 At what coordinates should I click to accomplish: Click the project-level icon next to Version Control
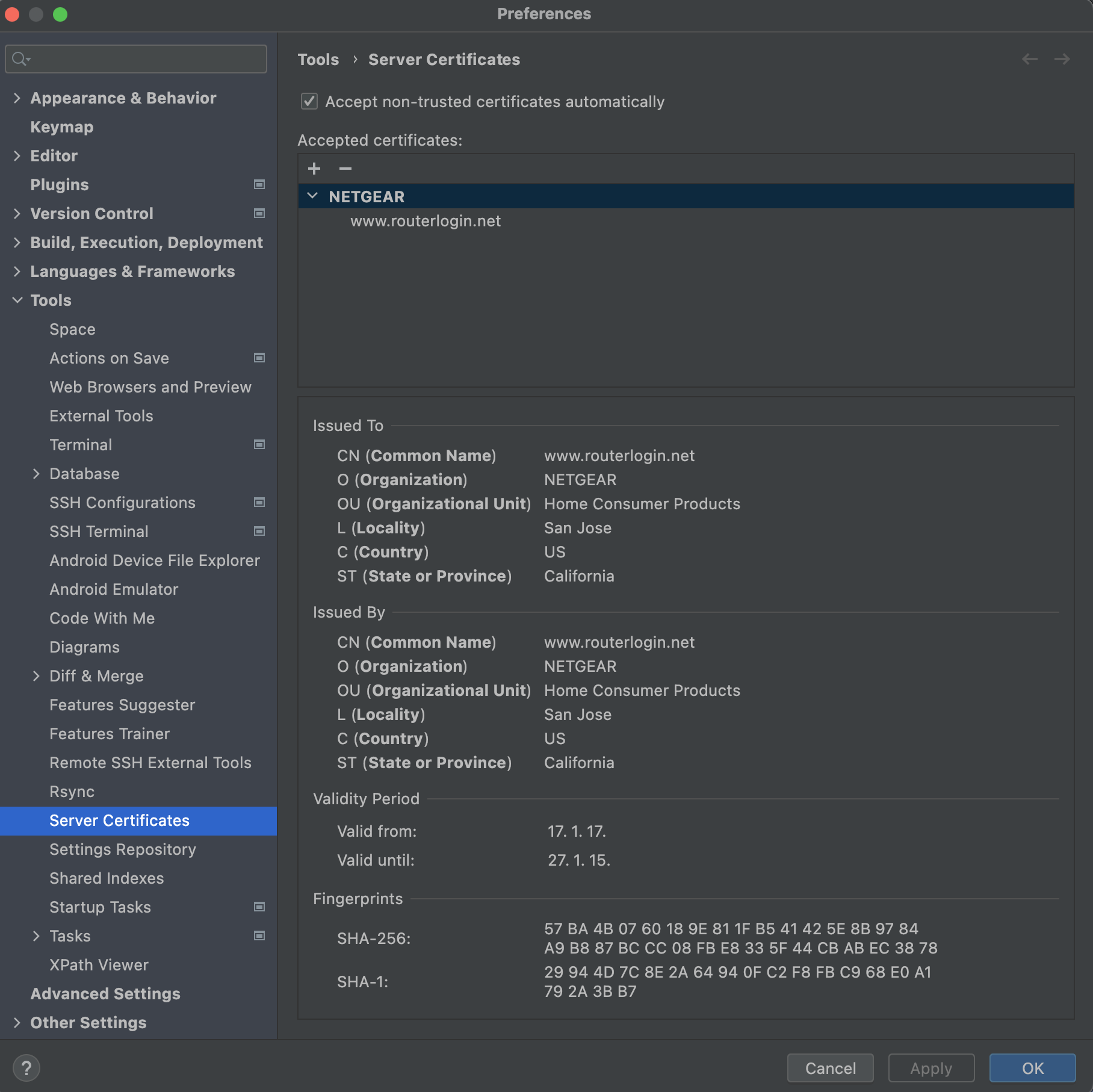(259, 213)
